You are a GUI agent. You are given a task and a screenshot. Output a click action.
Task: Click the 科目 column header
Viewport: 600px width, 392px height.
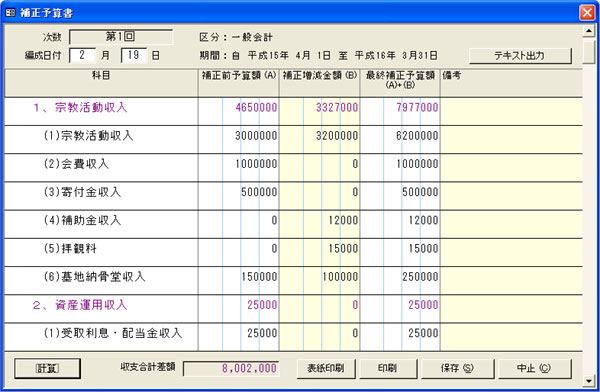pyautogui.click(x=101, y=83)
